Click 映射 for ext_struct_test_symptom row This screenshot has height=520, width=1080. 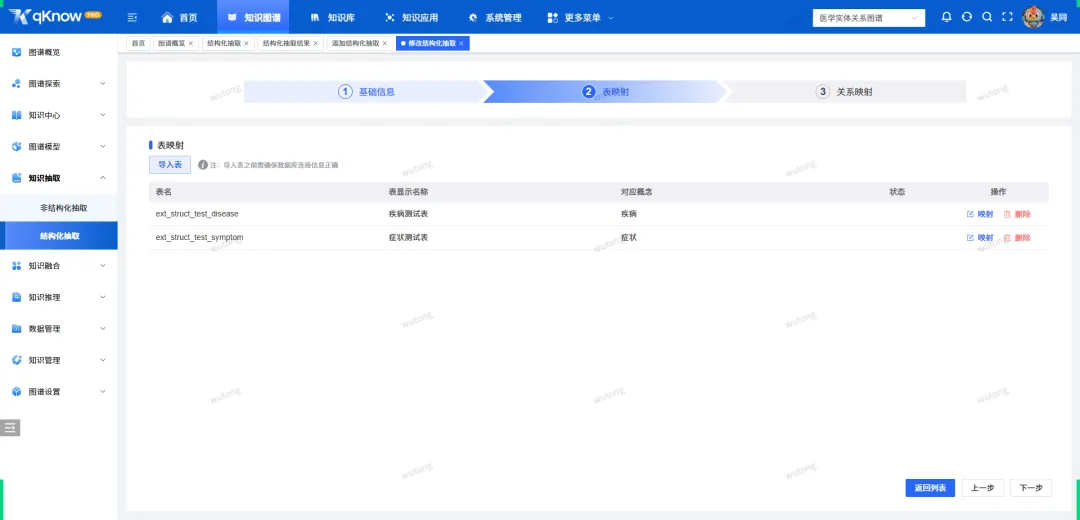tap(980, 238)
